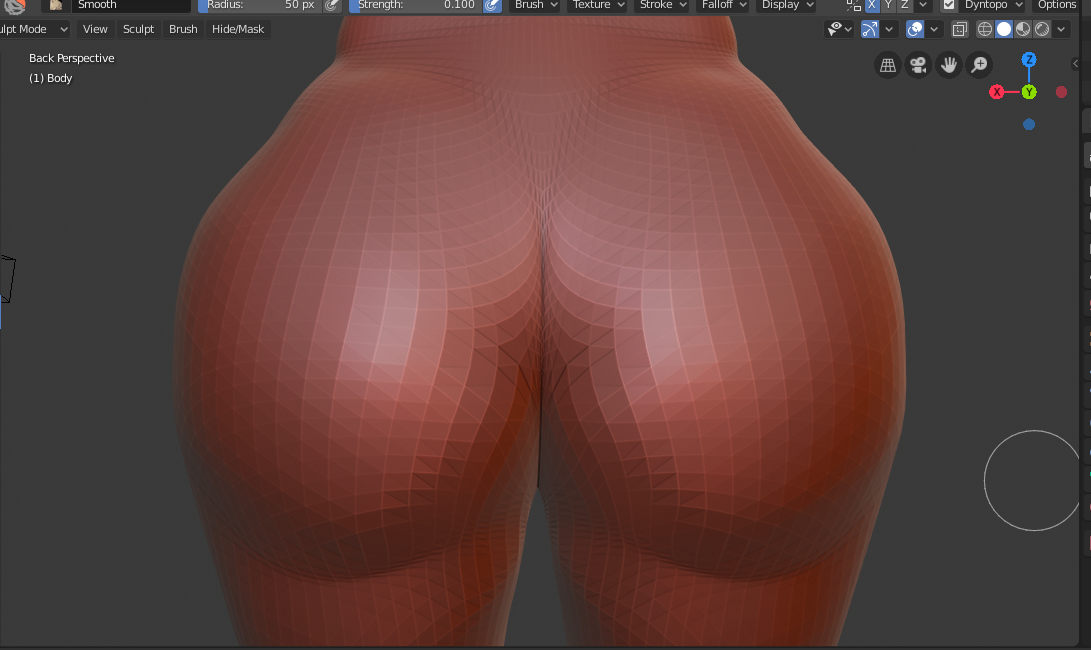This screenshot has height=650, width=1091.
Task: Toggle X axis symmetry
Action: 872,5
